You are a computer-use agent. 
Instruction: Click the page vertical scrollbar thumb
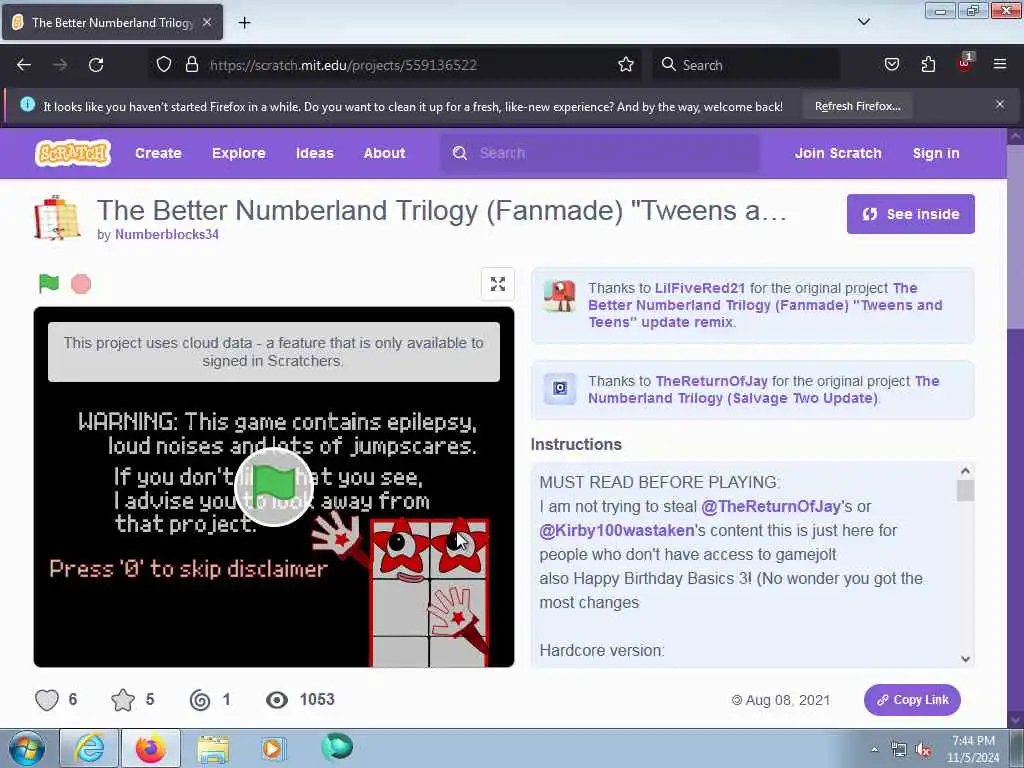click(x=1016, y=236)
